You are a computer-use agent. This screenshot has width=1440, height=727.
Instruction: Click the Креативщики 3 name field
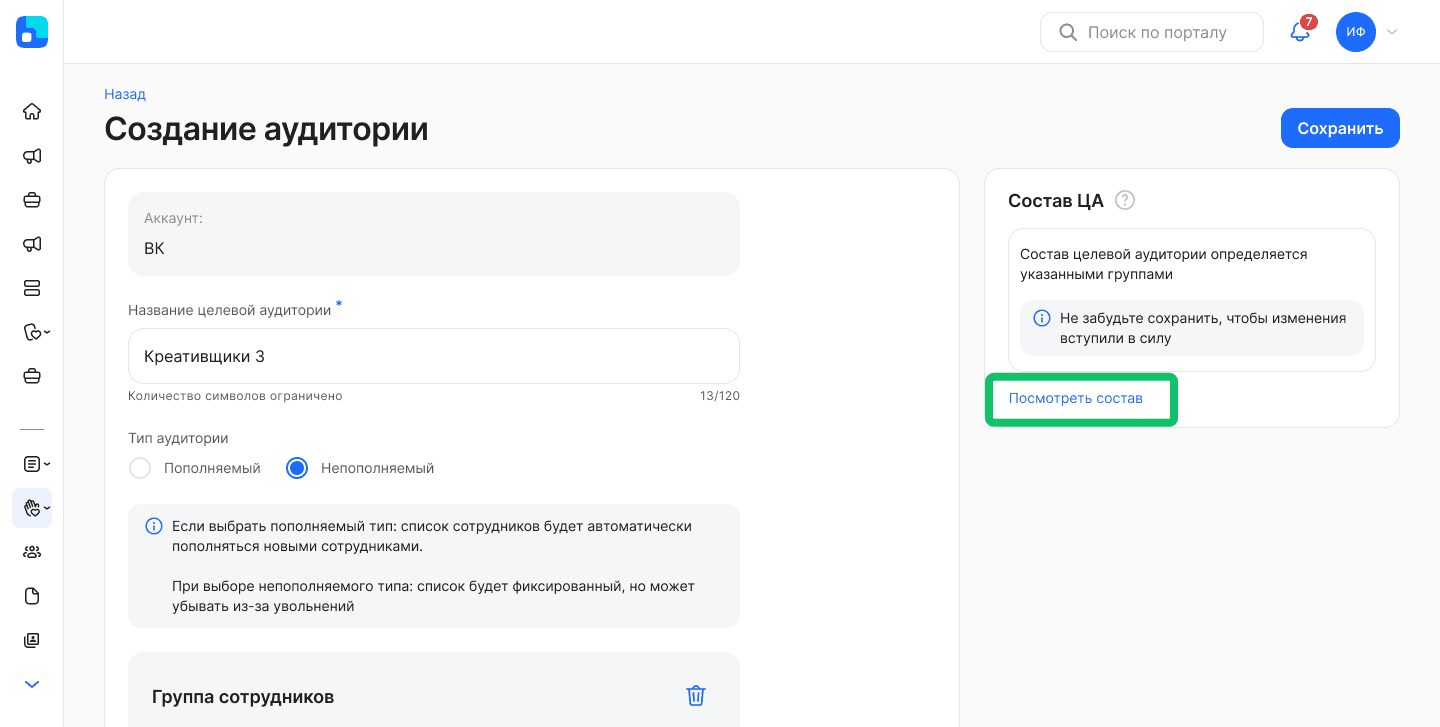(x=434, y=356)
